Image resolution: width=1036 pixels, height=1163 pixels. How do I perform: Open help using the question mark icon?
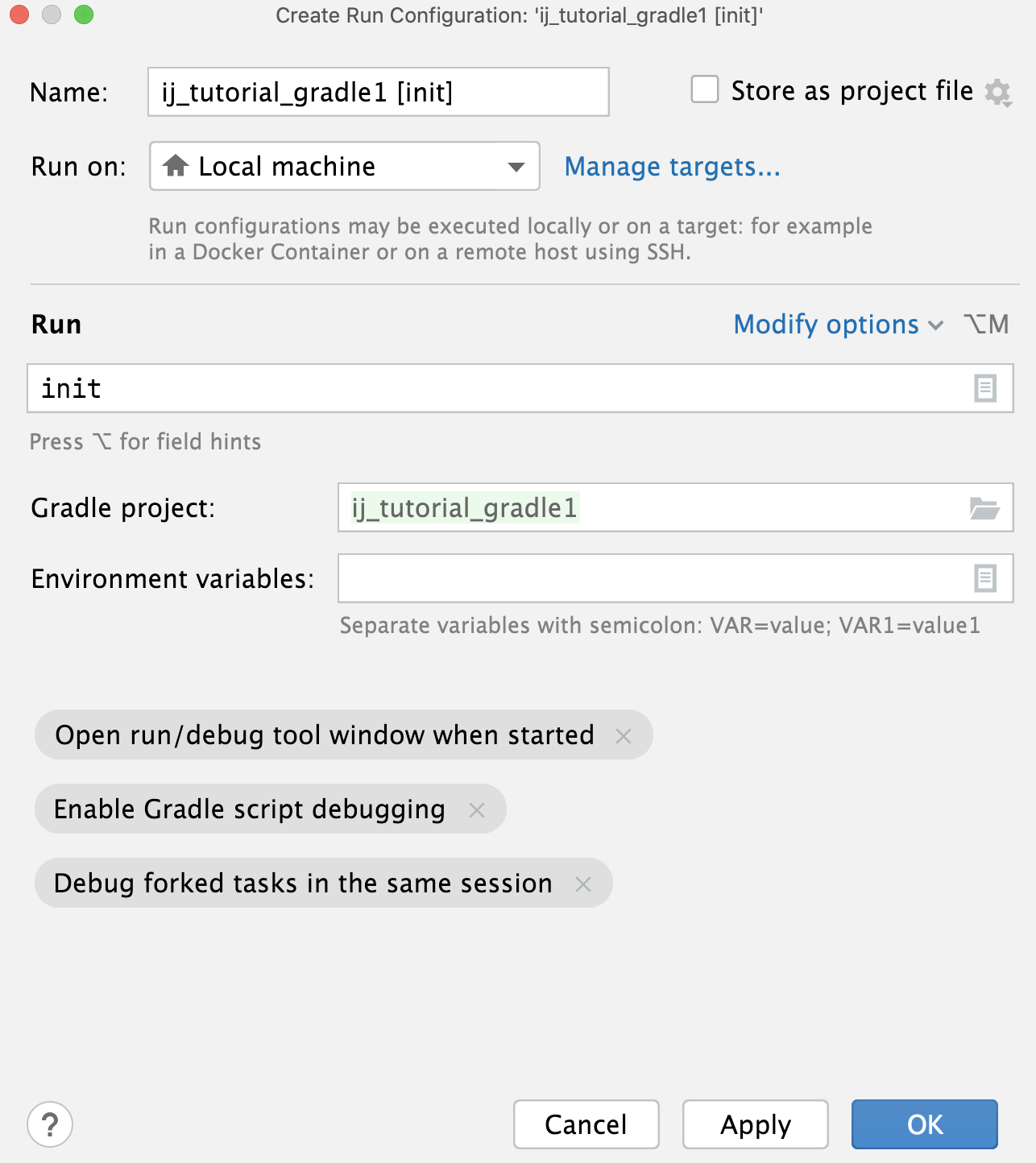point(50,1124)
